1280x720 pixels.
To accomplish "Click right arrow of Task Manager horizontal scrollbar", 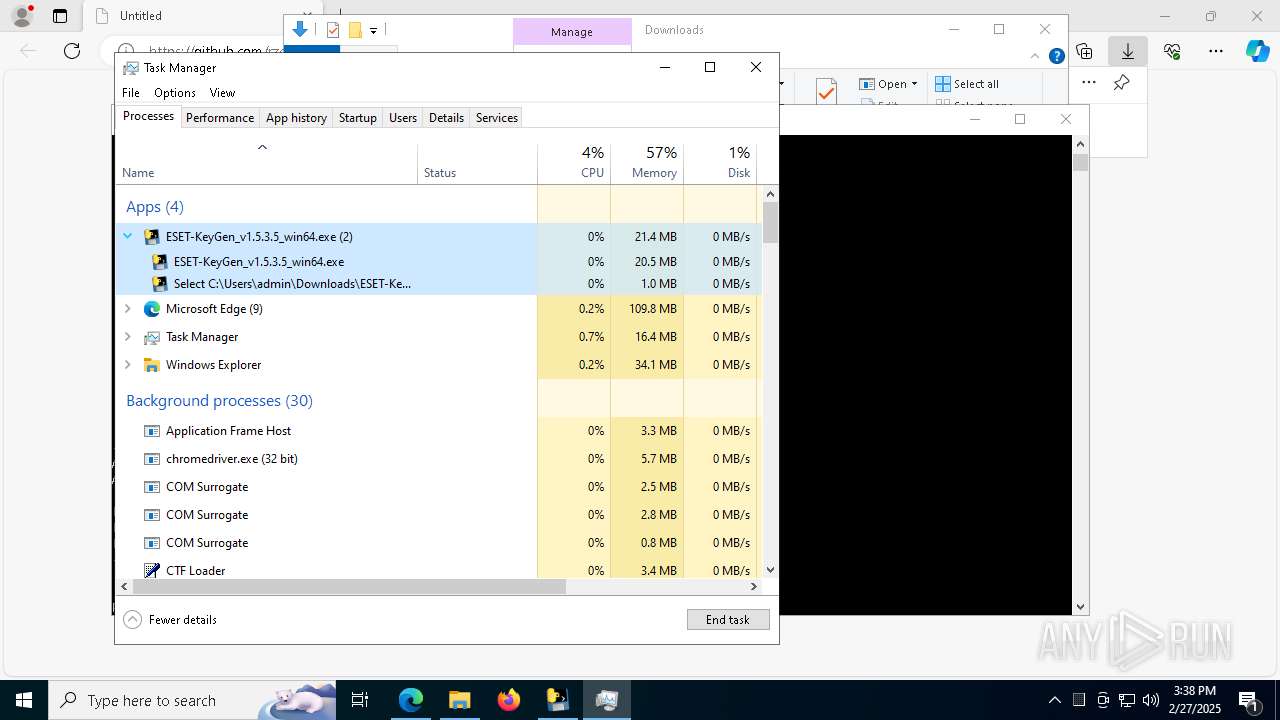I will click(x=753, y=586).
